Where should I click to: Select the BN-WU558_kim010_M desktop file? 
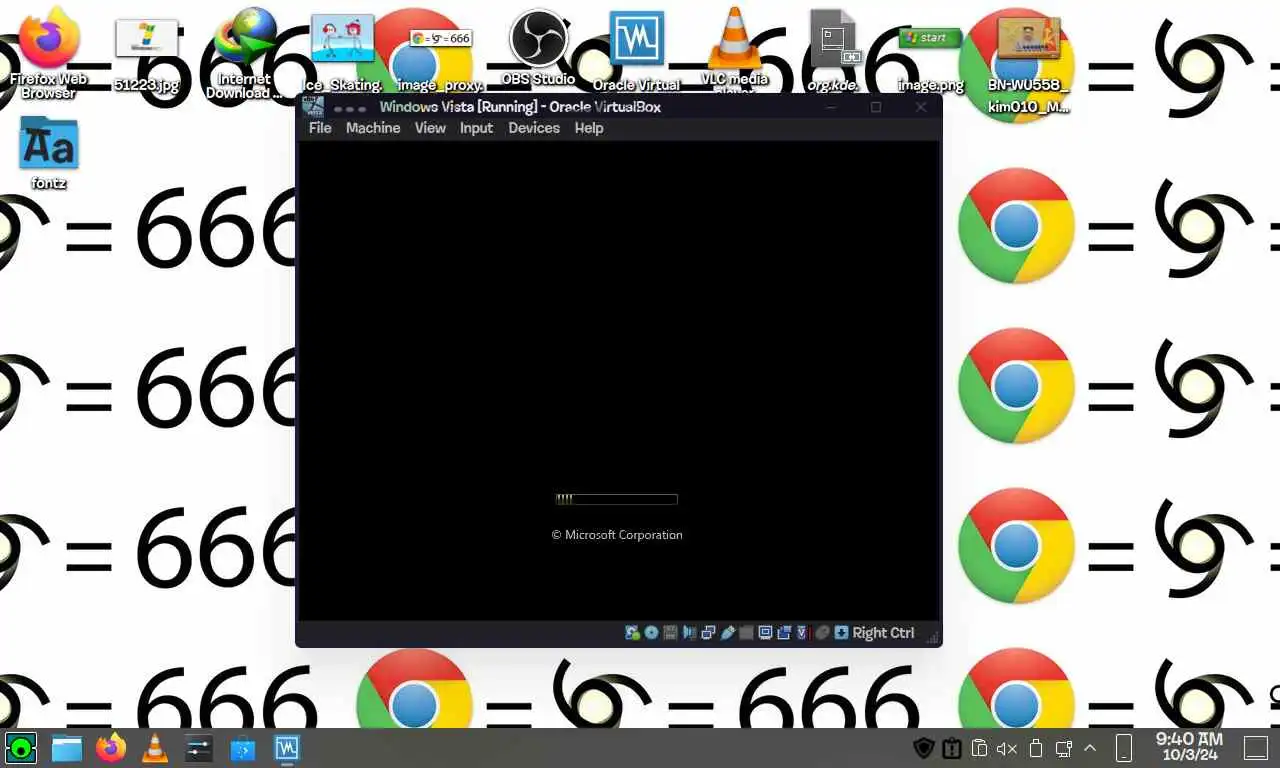pyautogui.click(x=1028, y=64)
